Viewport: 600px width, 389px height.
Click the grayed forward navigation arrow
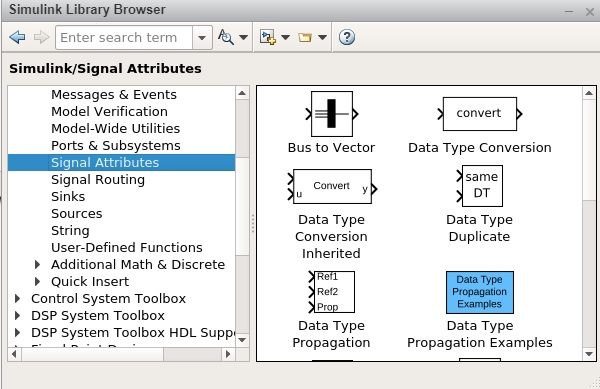pyautogui.click(x=41, y=37)
